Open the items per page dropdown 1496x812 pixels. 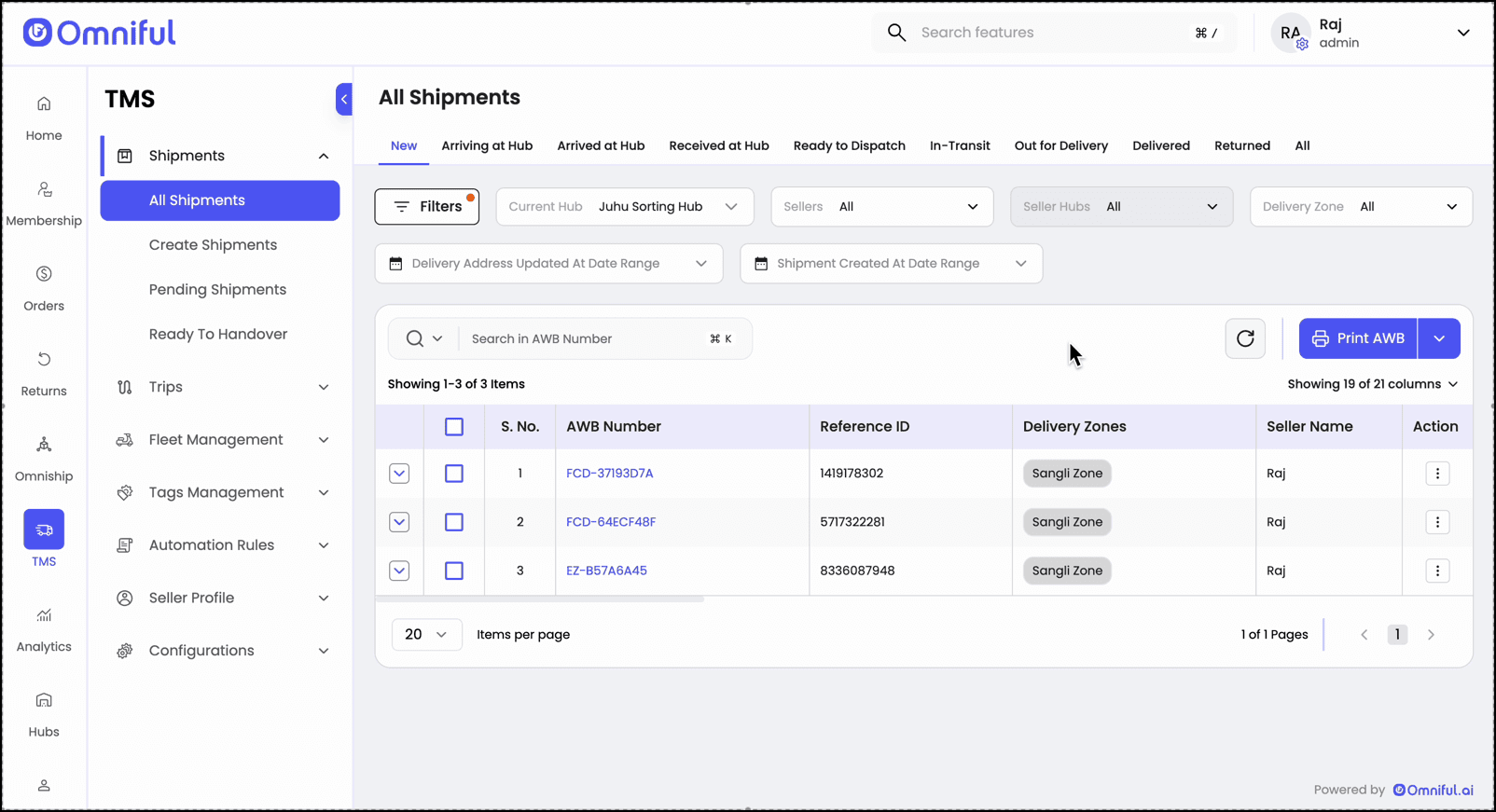pos(426,635)
